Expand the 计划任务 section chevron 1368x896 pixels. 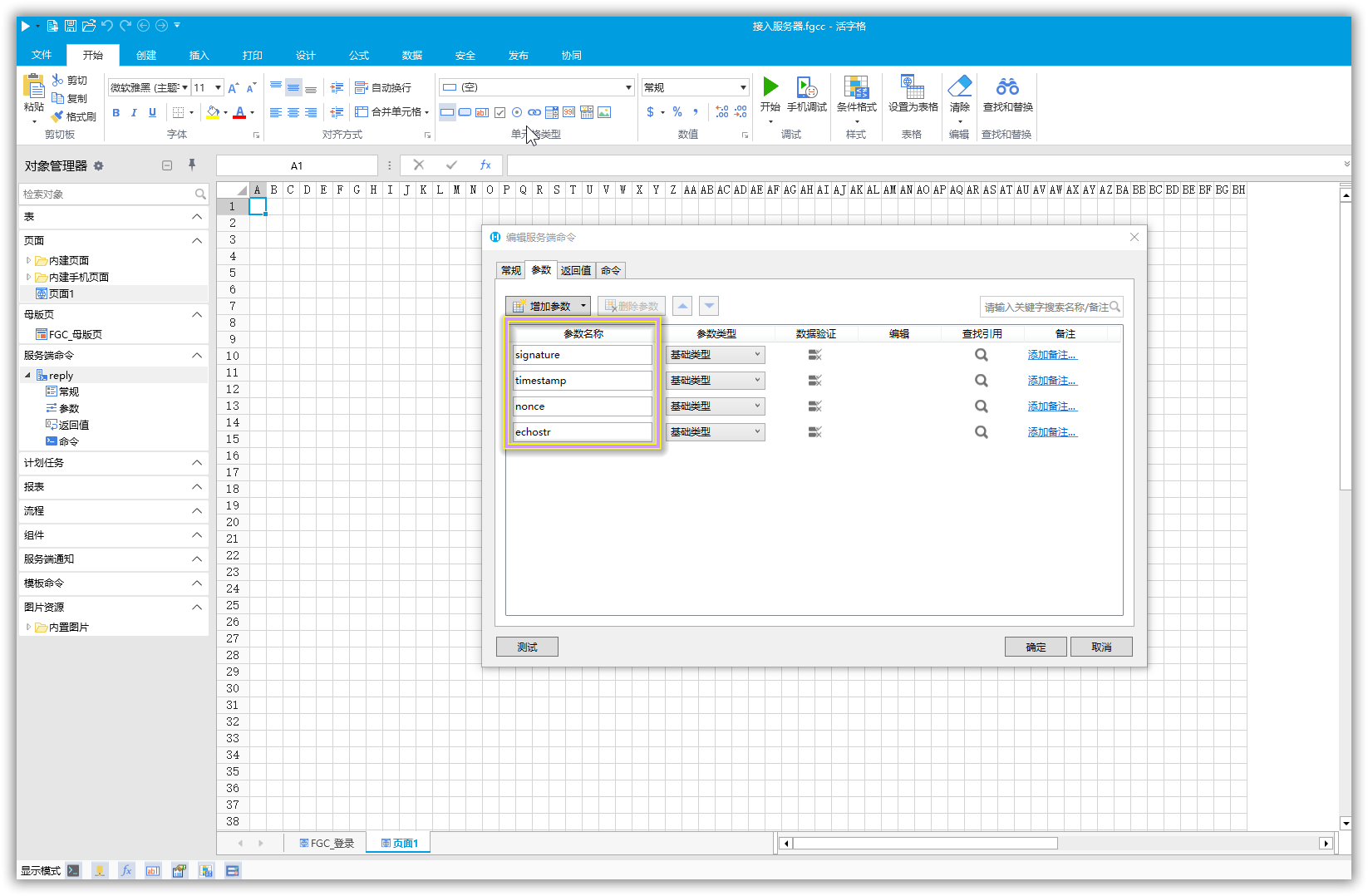click(x=197, y=463)
